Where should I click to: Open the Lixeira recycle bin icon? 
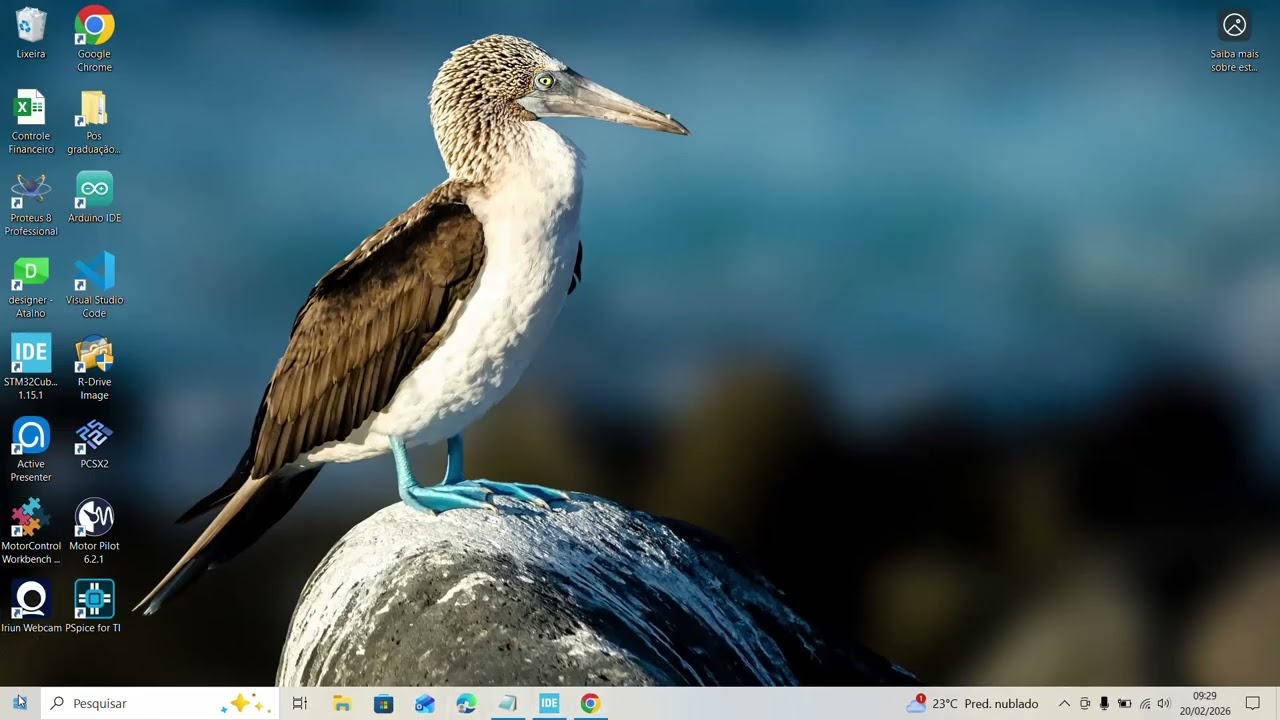(x=31, y=34)
